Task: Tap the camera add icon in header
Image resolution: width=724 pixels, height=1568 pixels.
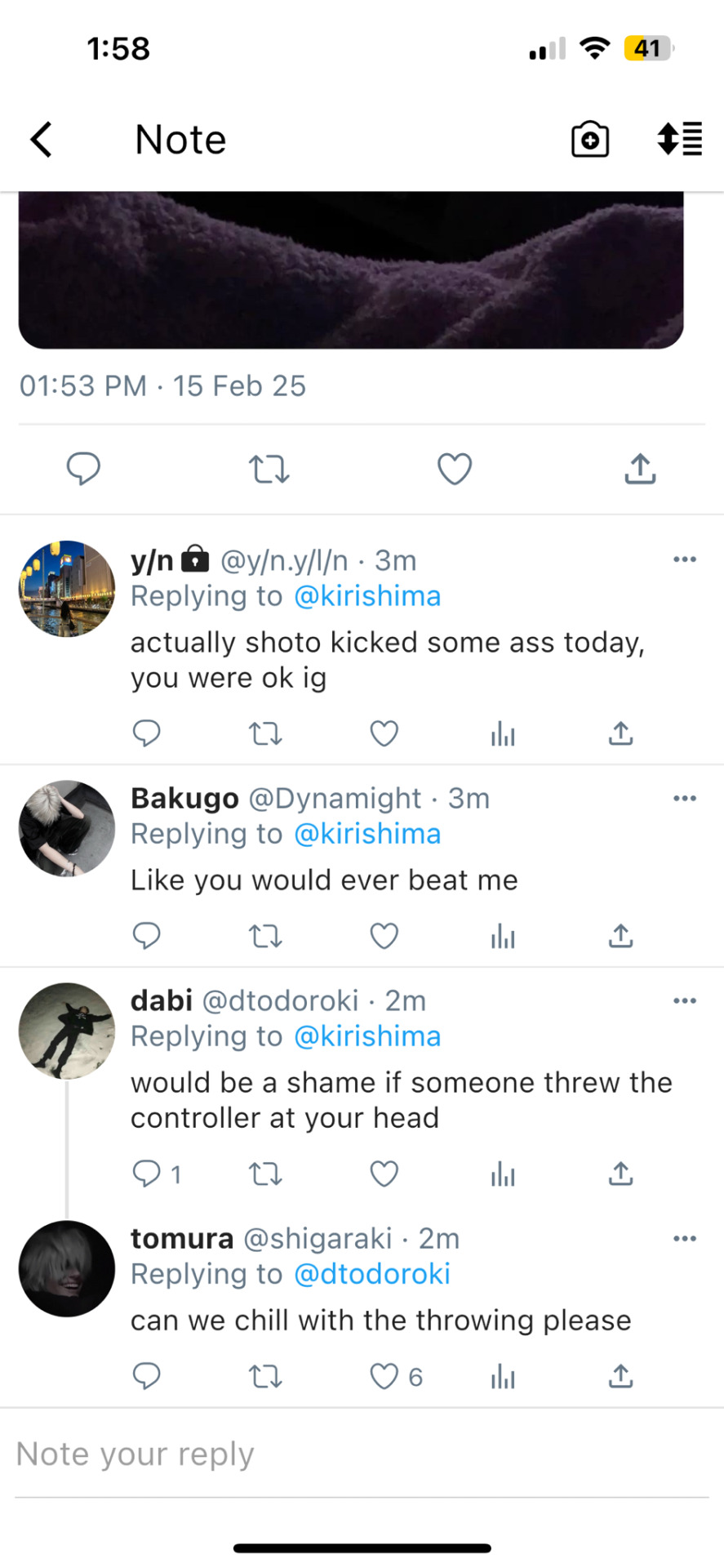Action: [x=590, y=140]
